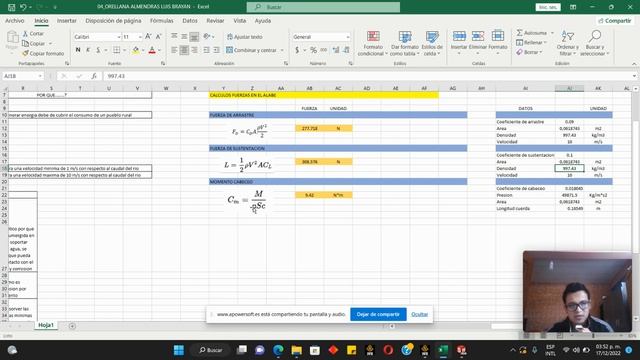Click the Name Box showing AJ18
This screenshot has width=640, height=360.
(x=22, y=76)
